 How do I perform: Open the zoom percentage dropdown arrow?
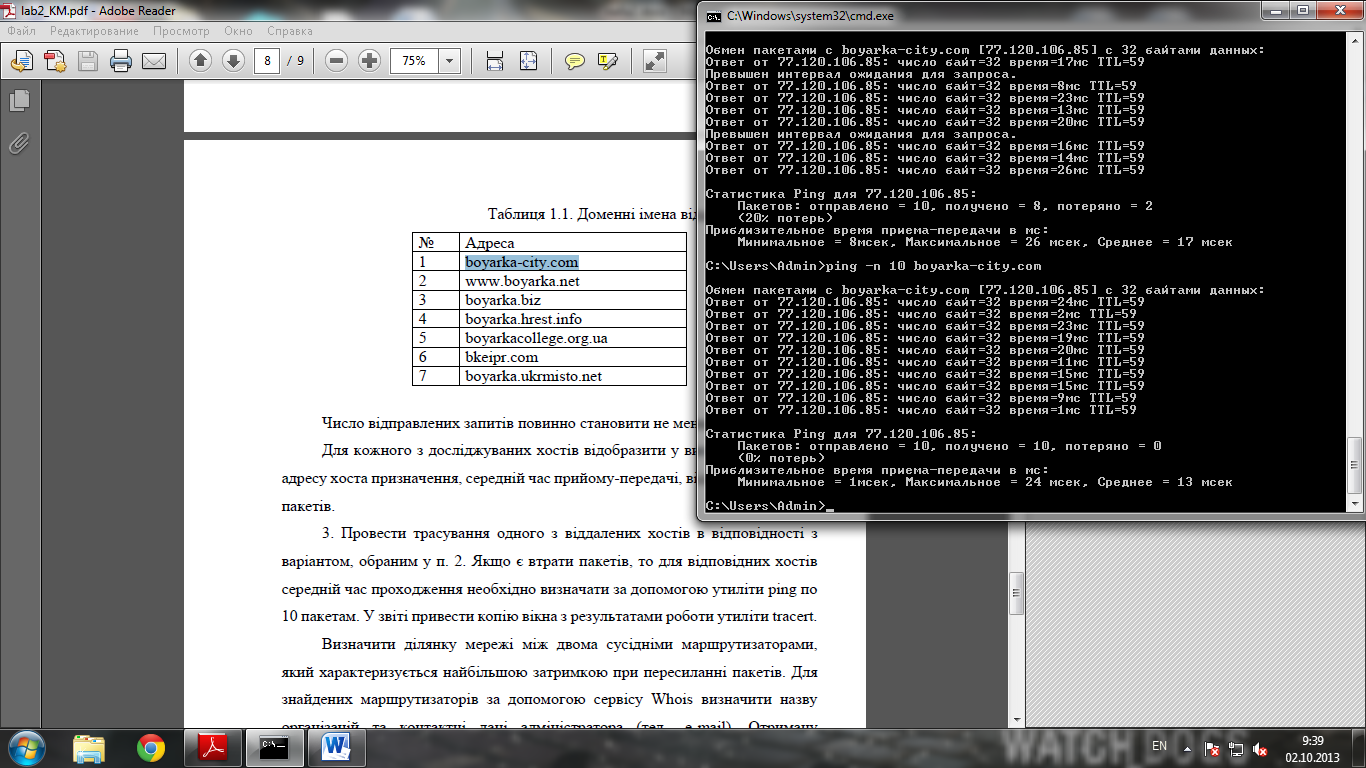(449, 61)
